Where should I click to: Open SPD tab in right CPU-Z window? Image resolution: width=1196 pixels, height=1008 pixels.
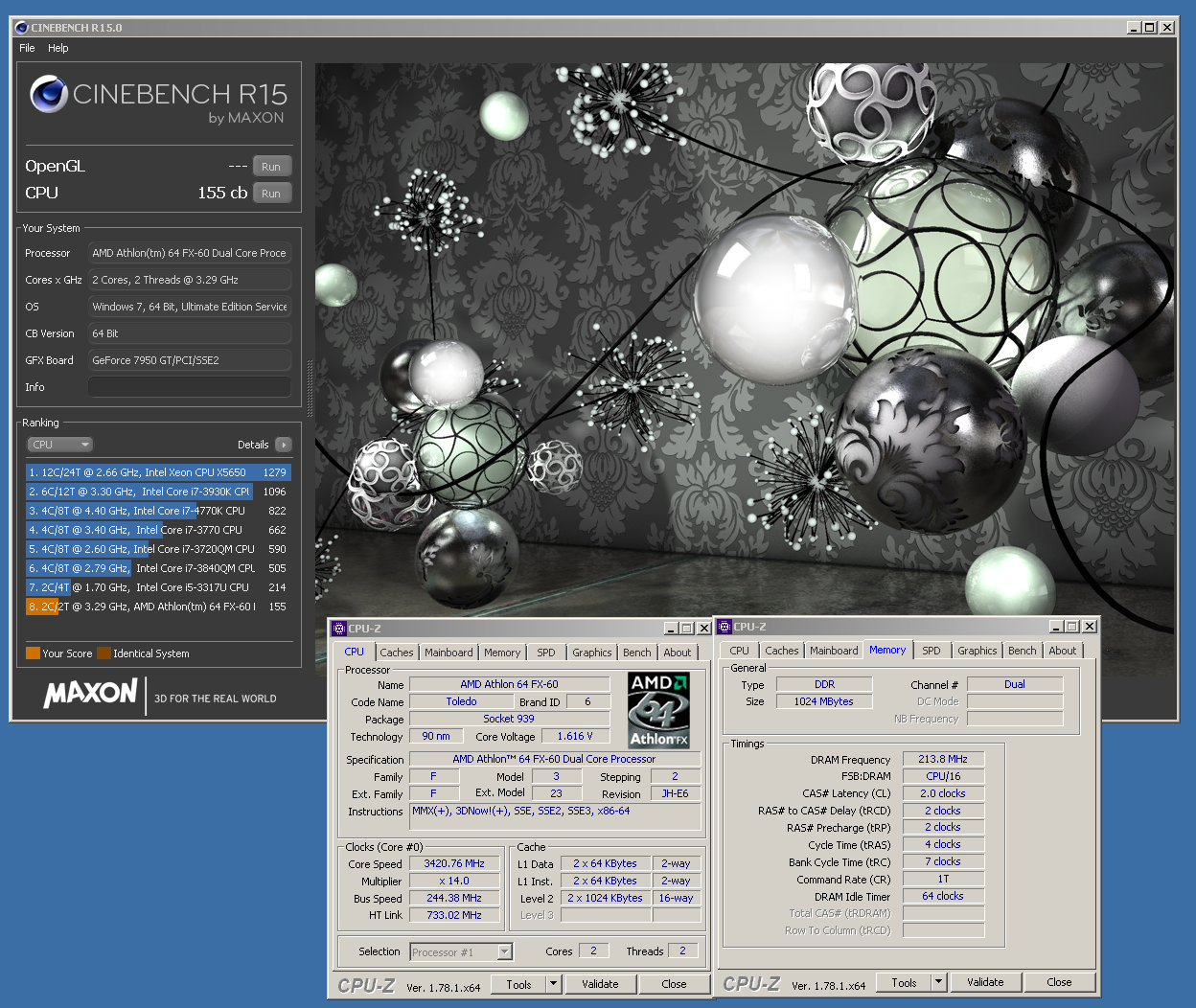coord(931,651)
